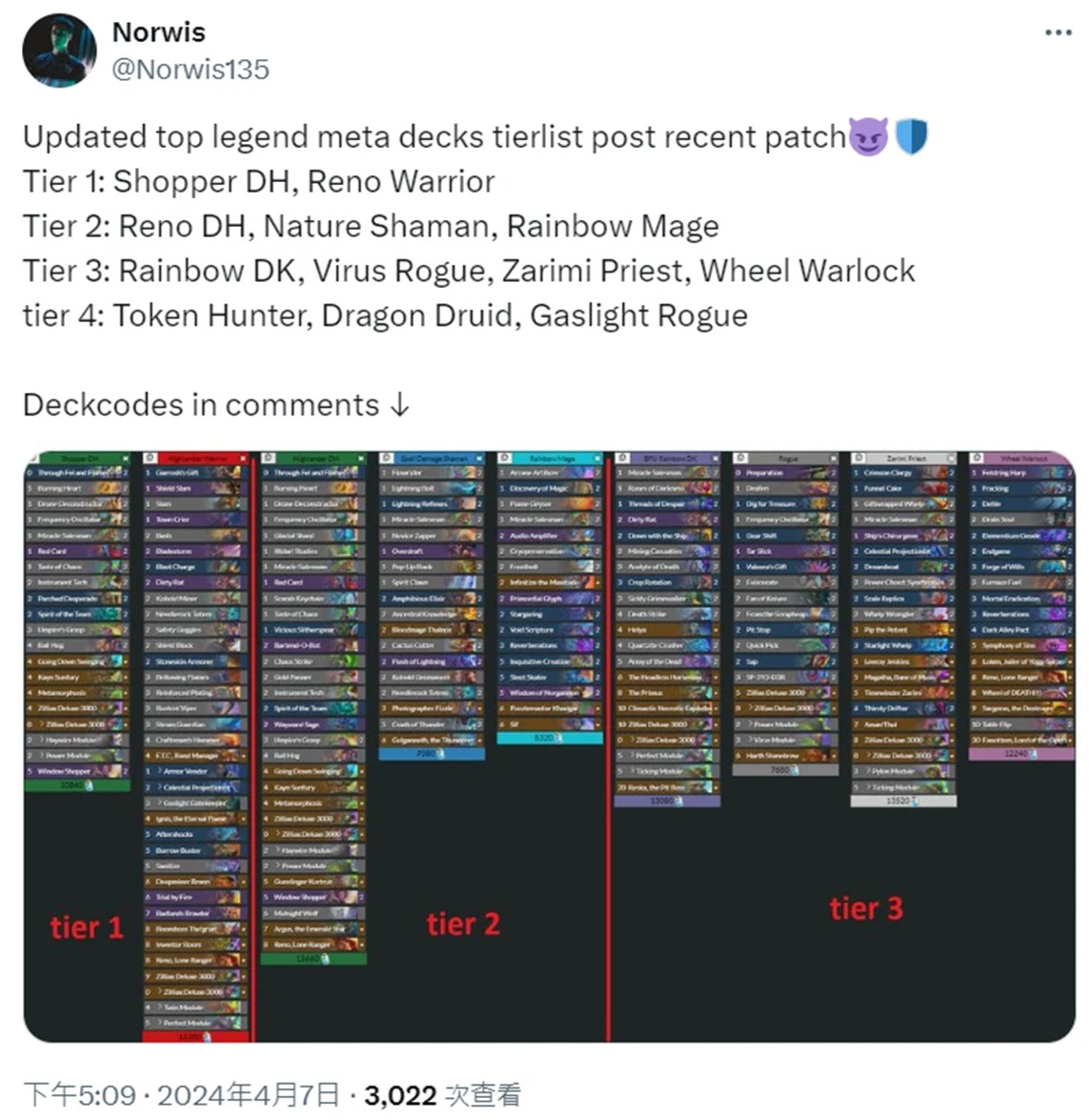Click Pylon Module sub-card in Zarimi Priest
This screenshot has width=1089, height=1120.
click(x=903, y=771)
